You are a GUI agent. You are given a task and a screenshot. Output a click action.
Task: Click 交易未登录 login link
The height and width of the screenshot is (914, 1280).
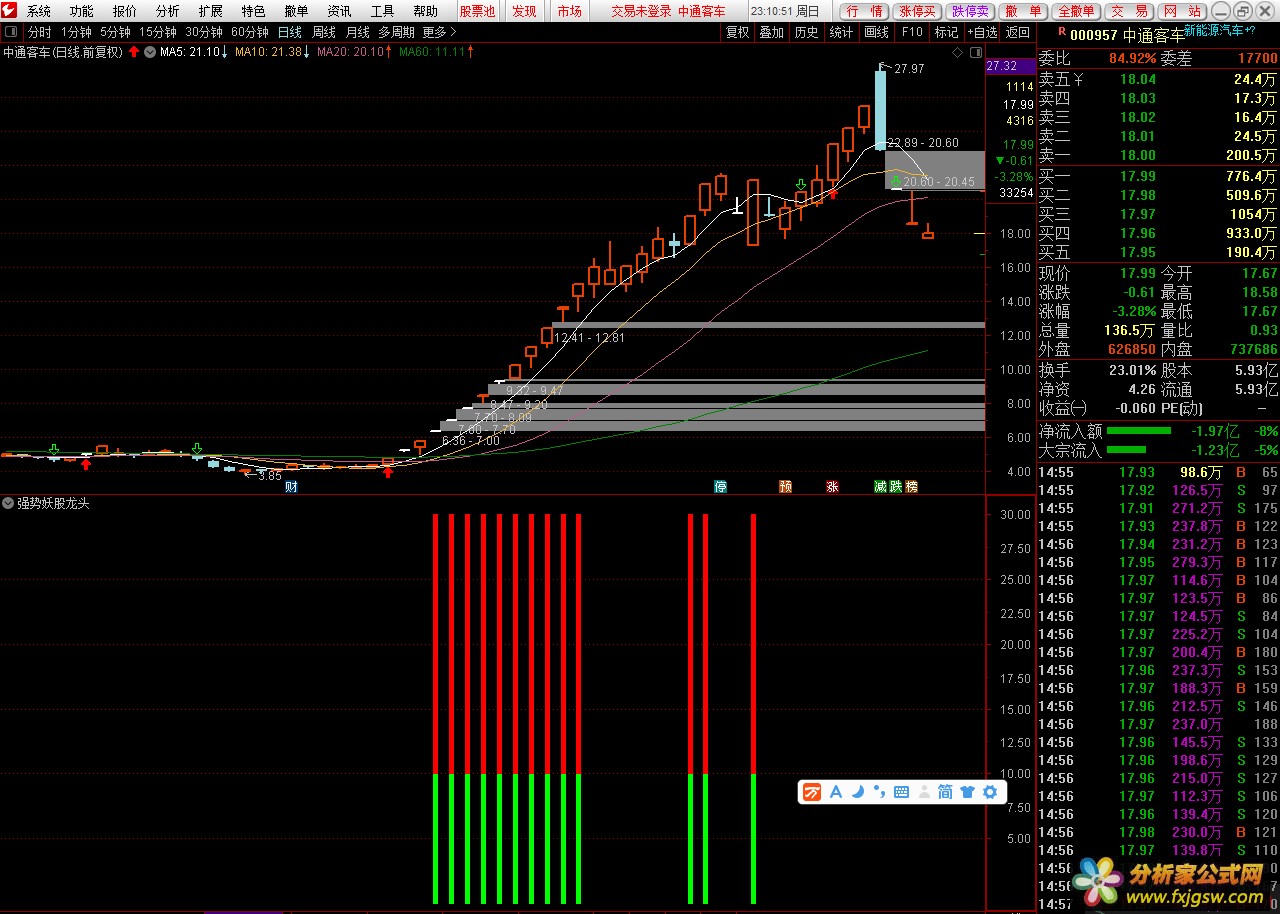point(641,12)
